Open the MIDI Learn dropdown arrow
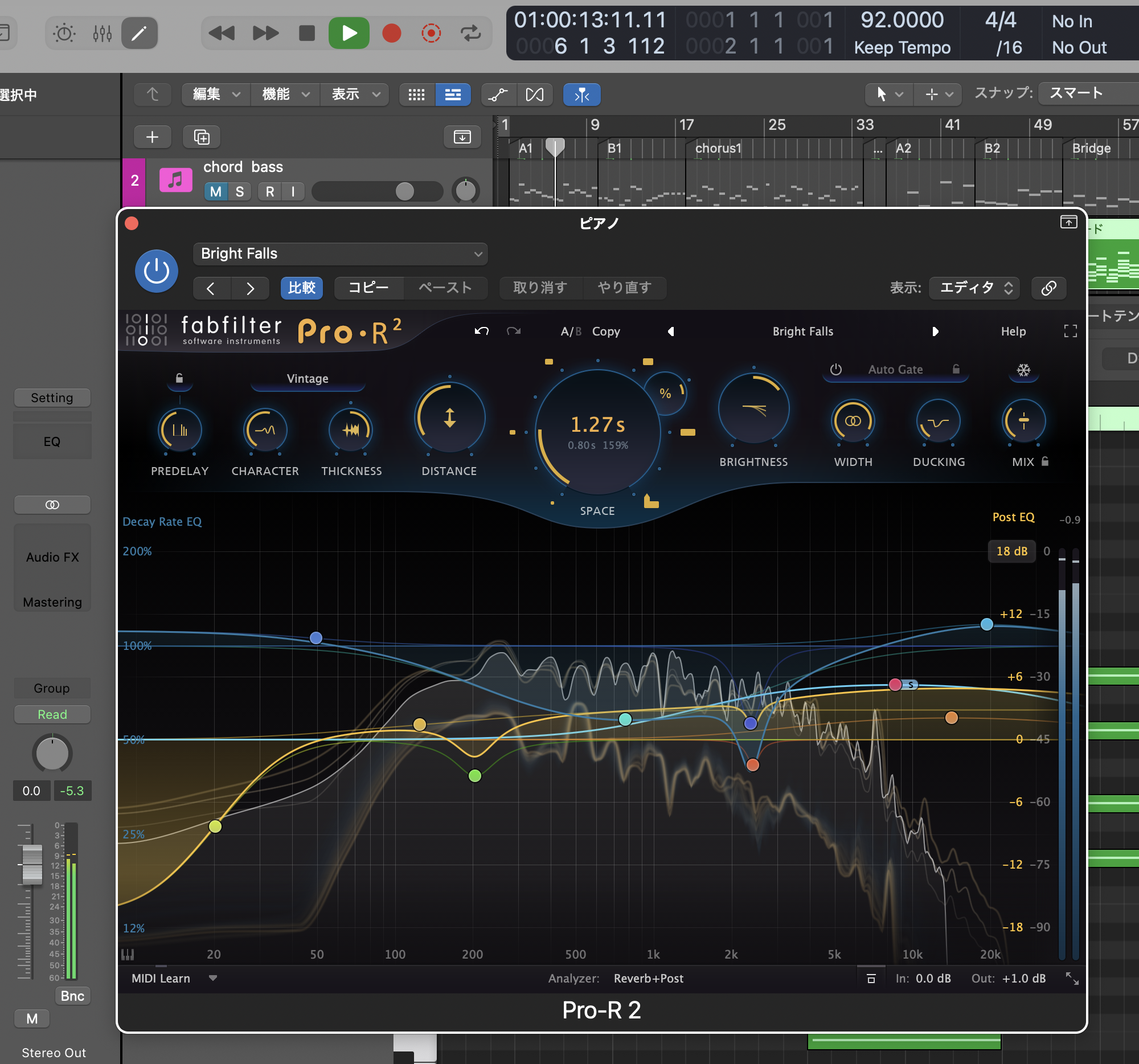 pos(212,978)
